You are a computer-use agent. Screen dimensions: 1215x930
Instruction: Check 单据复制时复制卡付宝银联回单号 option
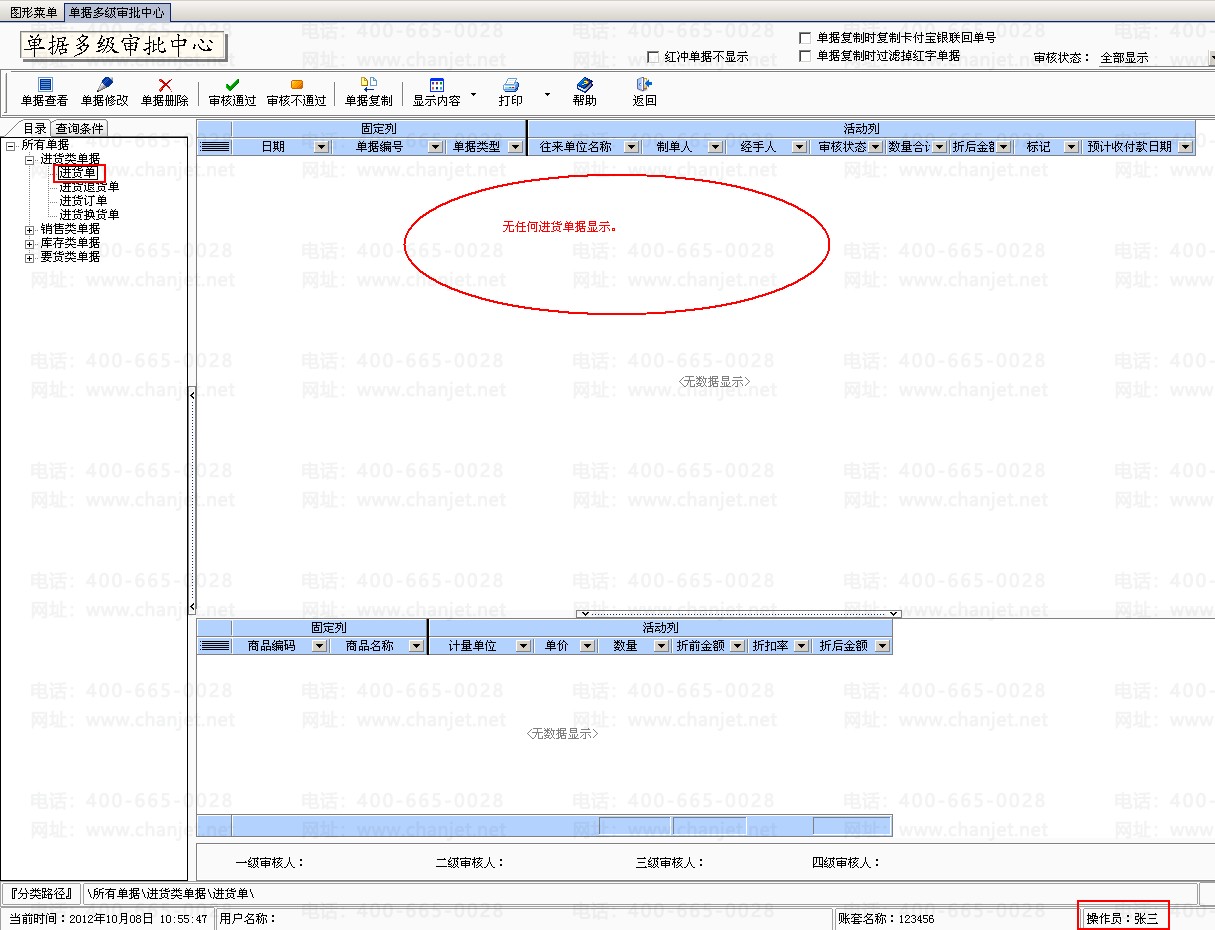(806, 38)
